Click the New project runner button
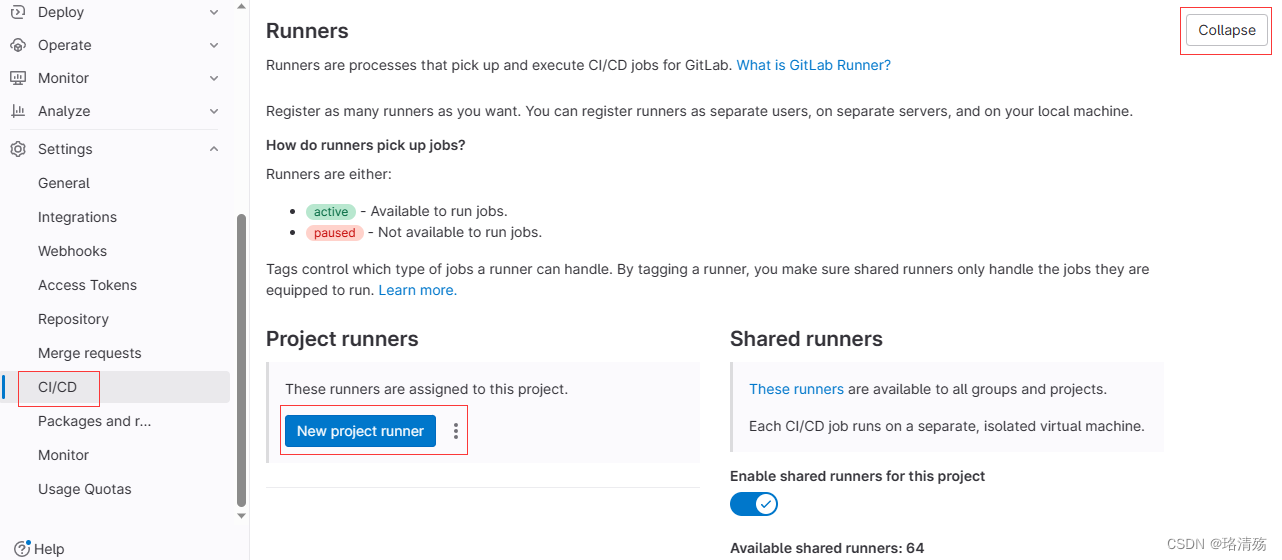The height and width of the screenshot is (560, 1282). [360, 431]
